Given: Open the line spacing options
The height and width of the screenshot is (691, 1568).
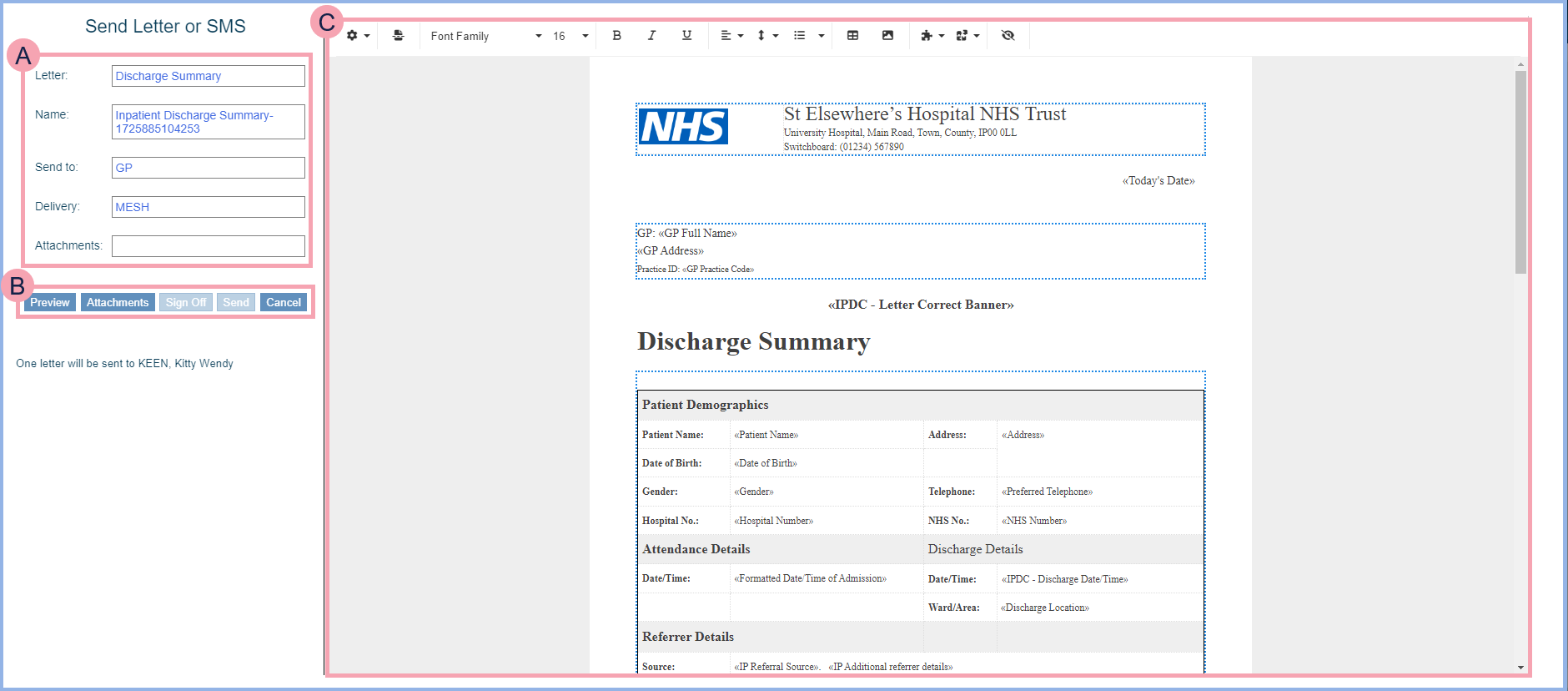Looking at the screenshot, I should coord(766,36).
